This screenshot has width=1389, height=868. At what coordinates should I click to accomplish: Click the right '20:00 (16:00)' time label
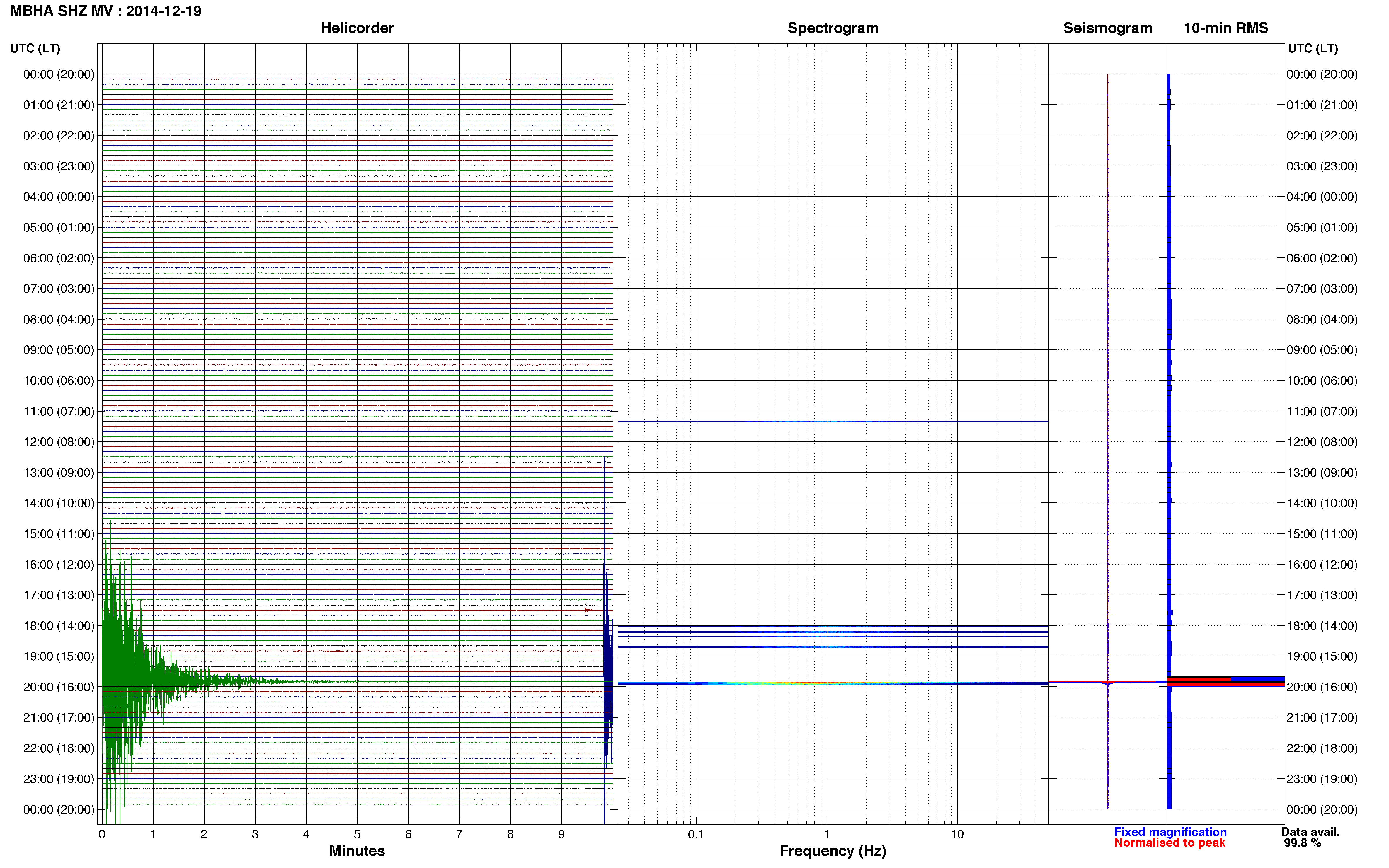tap(1322, 687)
